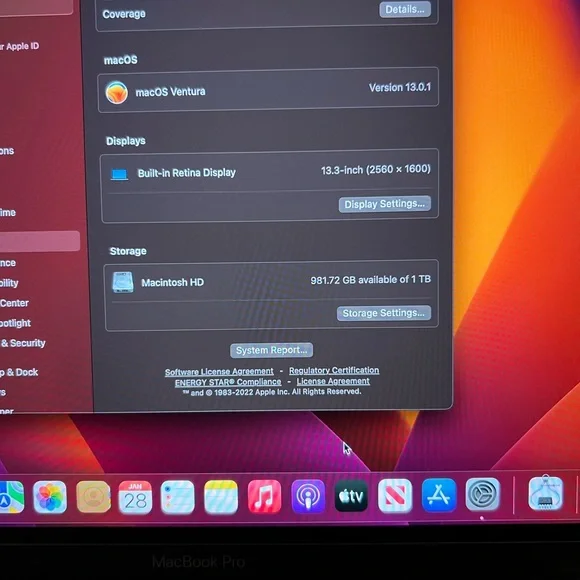Select Accessibility in sidebar
This screenshot has width=580, height=580.
tap(9, 283)
